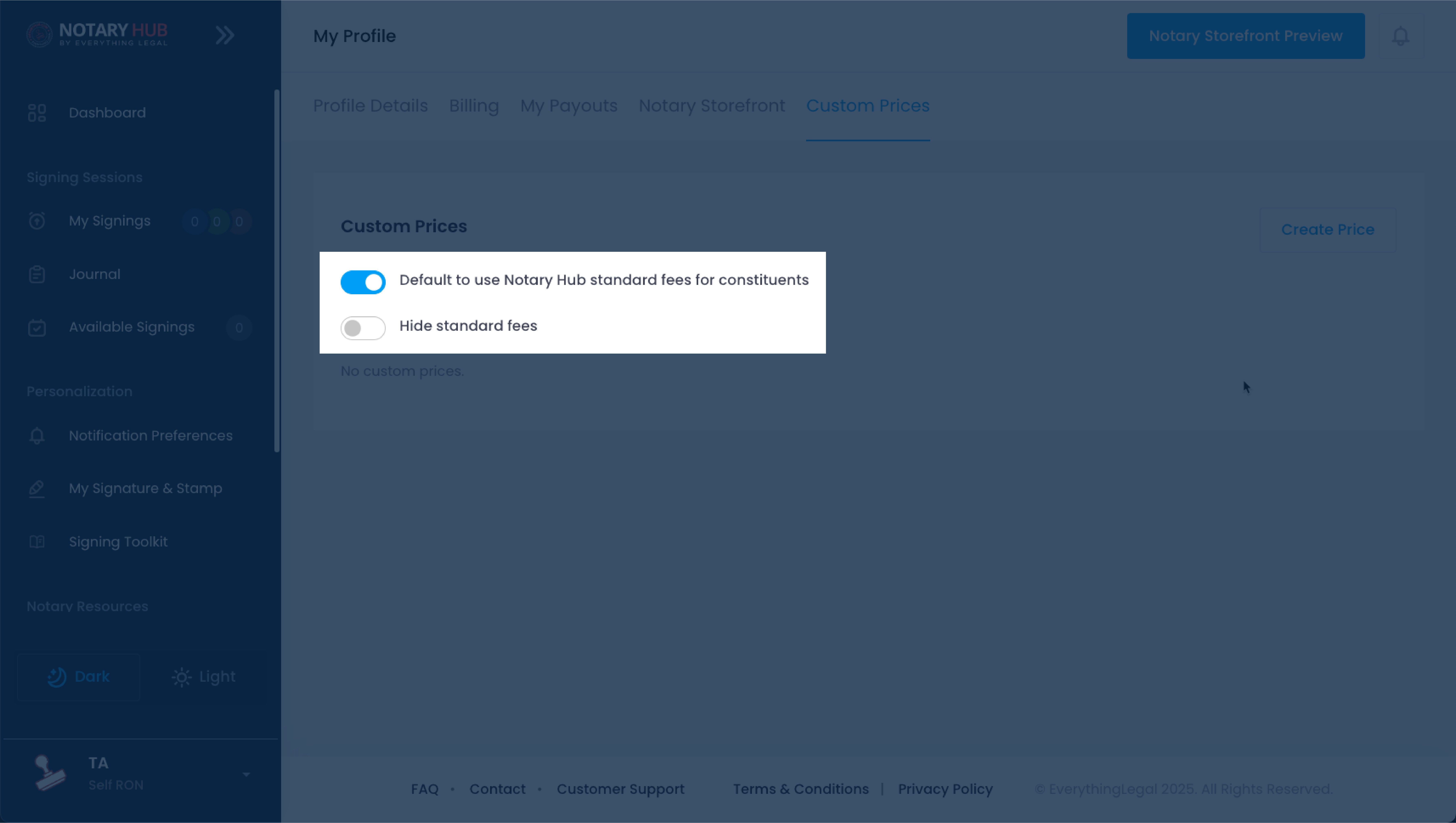Image resolution: width=1456 pixels, height=823 pixels.
Task: Disable default Notary Hub standard fees toggle
Action: point(363,281)
